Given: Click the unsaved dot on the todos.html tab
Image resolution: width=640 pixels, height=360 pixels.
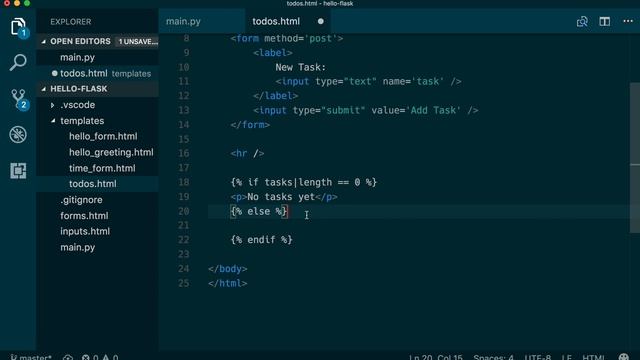Looking at the screenshot, I should pyautogui.click(x=321, y=21).
